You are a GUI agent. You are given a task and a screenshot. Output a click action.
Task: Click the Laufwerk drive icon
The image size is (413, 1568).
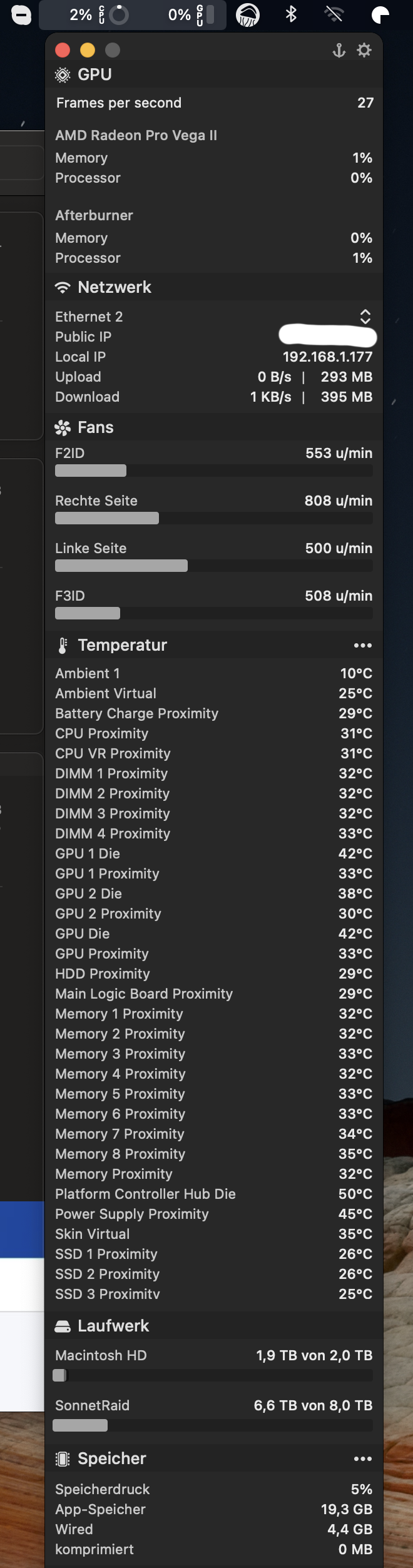[x=63, y=1326]
